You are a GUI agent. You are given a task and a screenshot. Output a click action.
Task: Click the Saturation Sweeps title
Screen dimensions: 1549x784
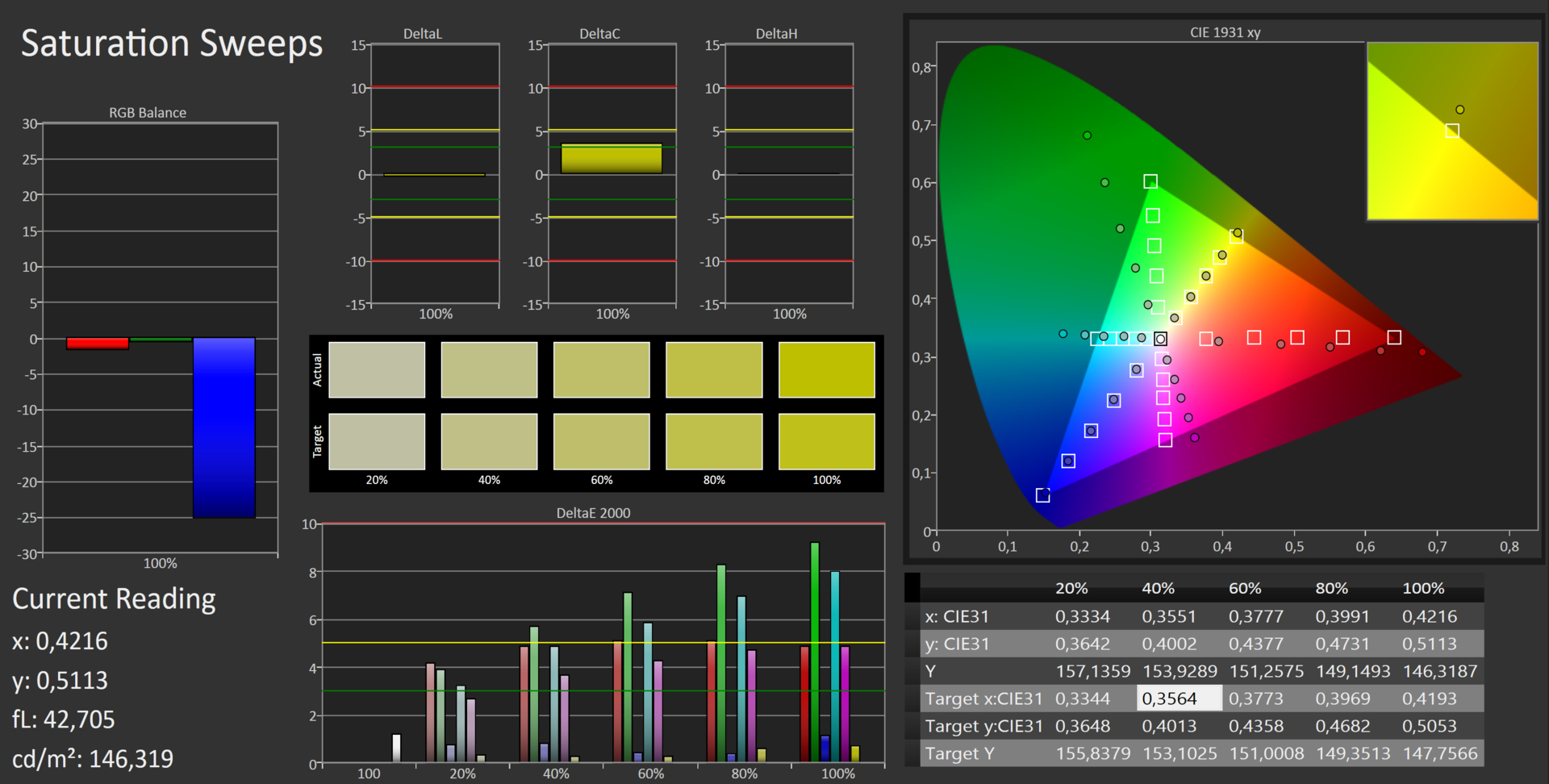tap(171, 44)
